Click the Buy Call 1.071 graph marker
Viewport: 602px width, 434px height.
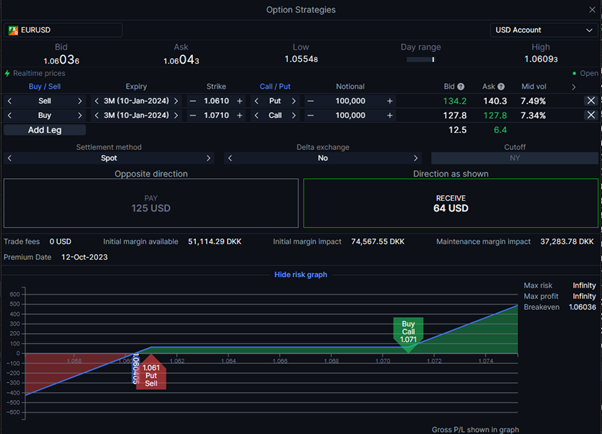409,332
